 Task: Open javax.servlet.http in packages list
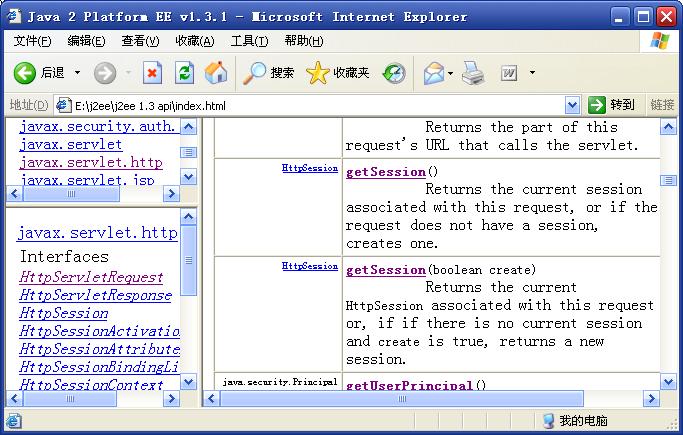tap(91, 162)
